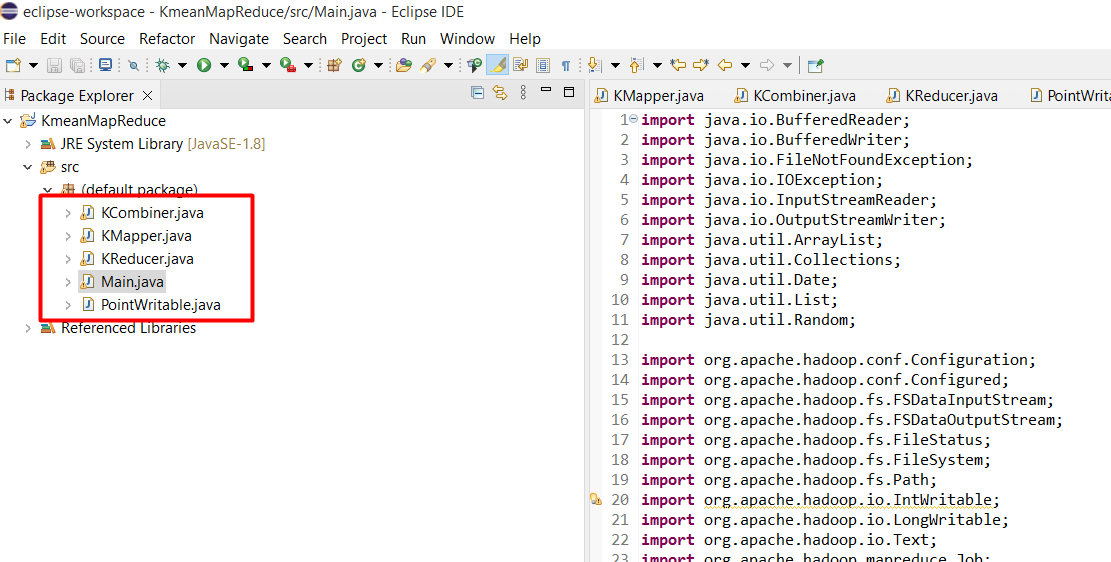Select Main.java in the Package Explorer
This screenshot has height=562, width=1111.
click(x=132, y=282)
